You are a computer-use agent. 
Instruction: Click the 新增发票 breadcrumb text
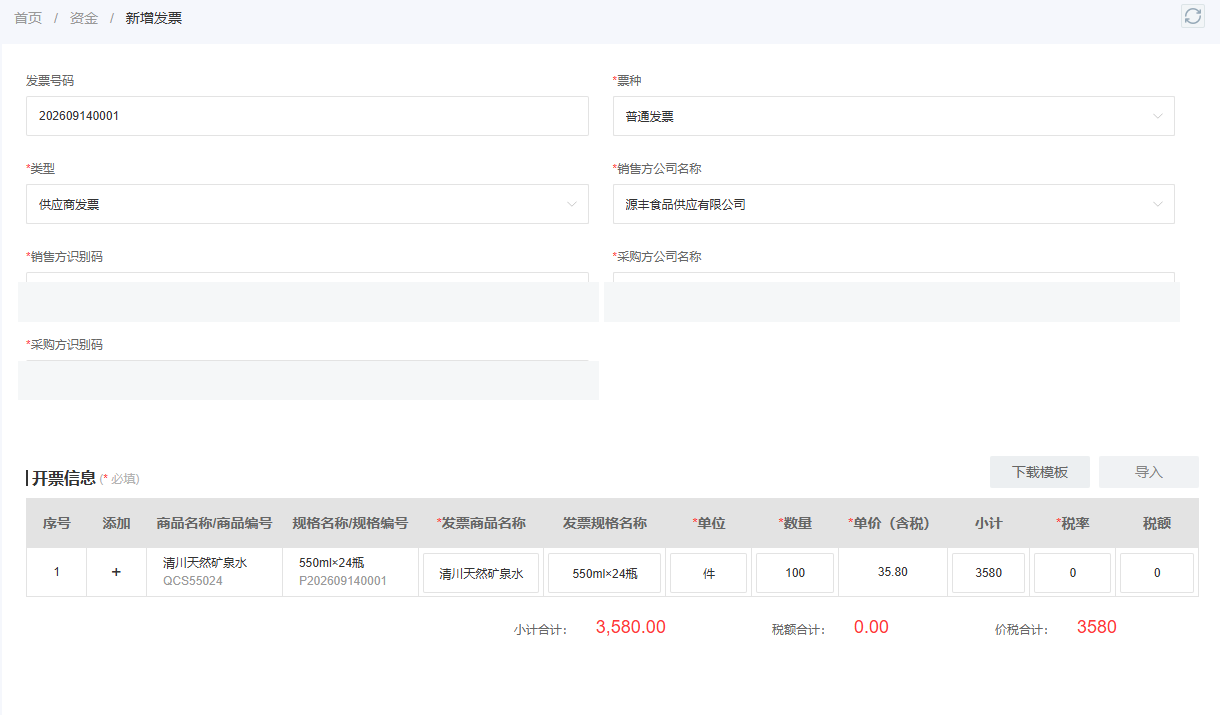[x=154, y=18]
